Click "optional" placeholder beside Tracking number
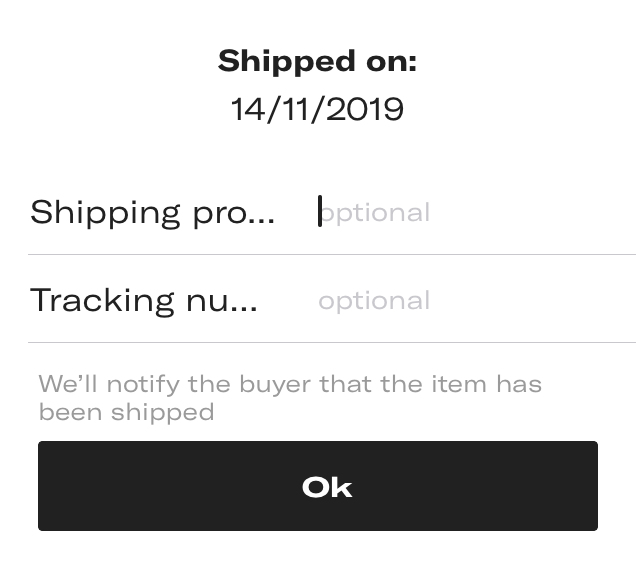 pyautogui.click(x=374, y=300)
